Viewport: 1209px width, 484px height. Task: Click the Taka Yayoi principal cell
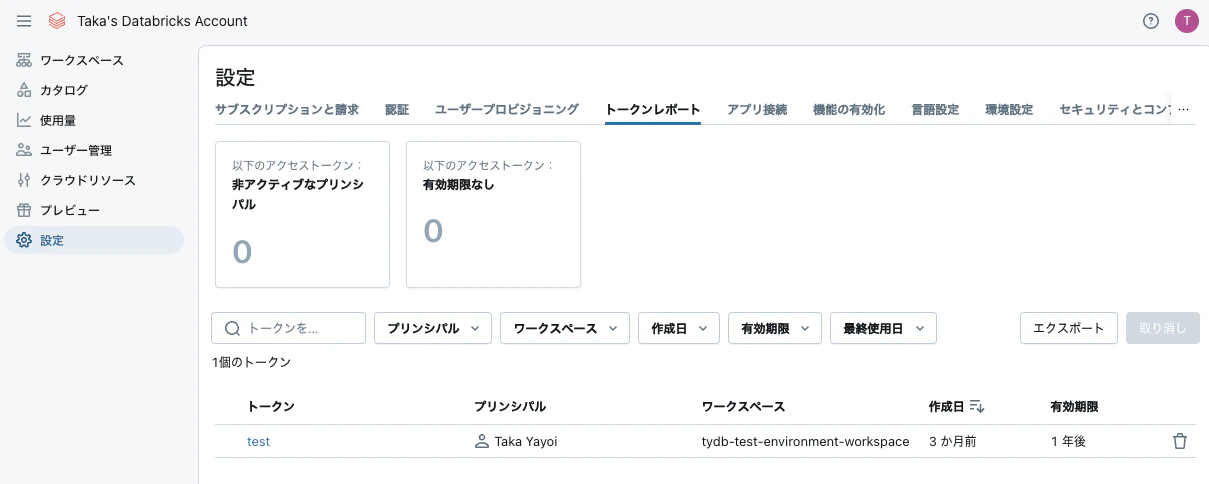tap(525, 441)
